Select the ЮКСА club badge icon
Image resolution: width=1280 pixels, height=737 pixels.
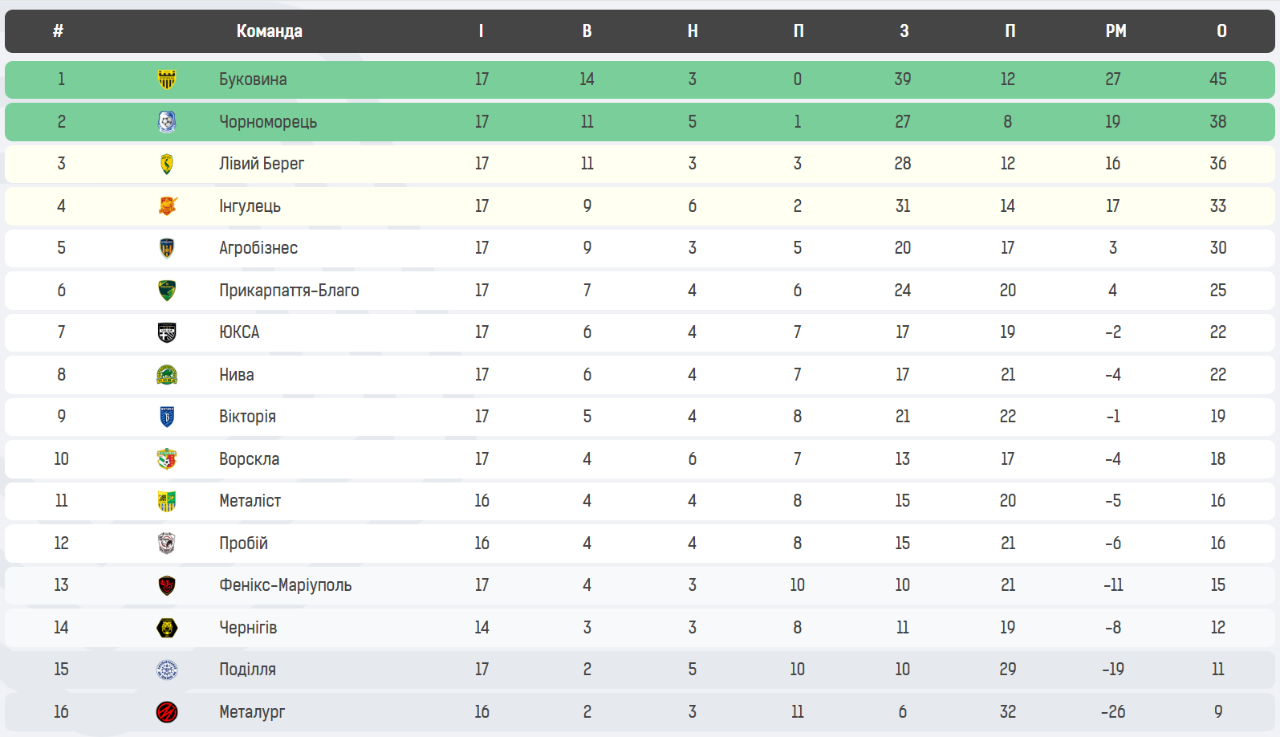[x=167, y=333]
